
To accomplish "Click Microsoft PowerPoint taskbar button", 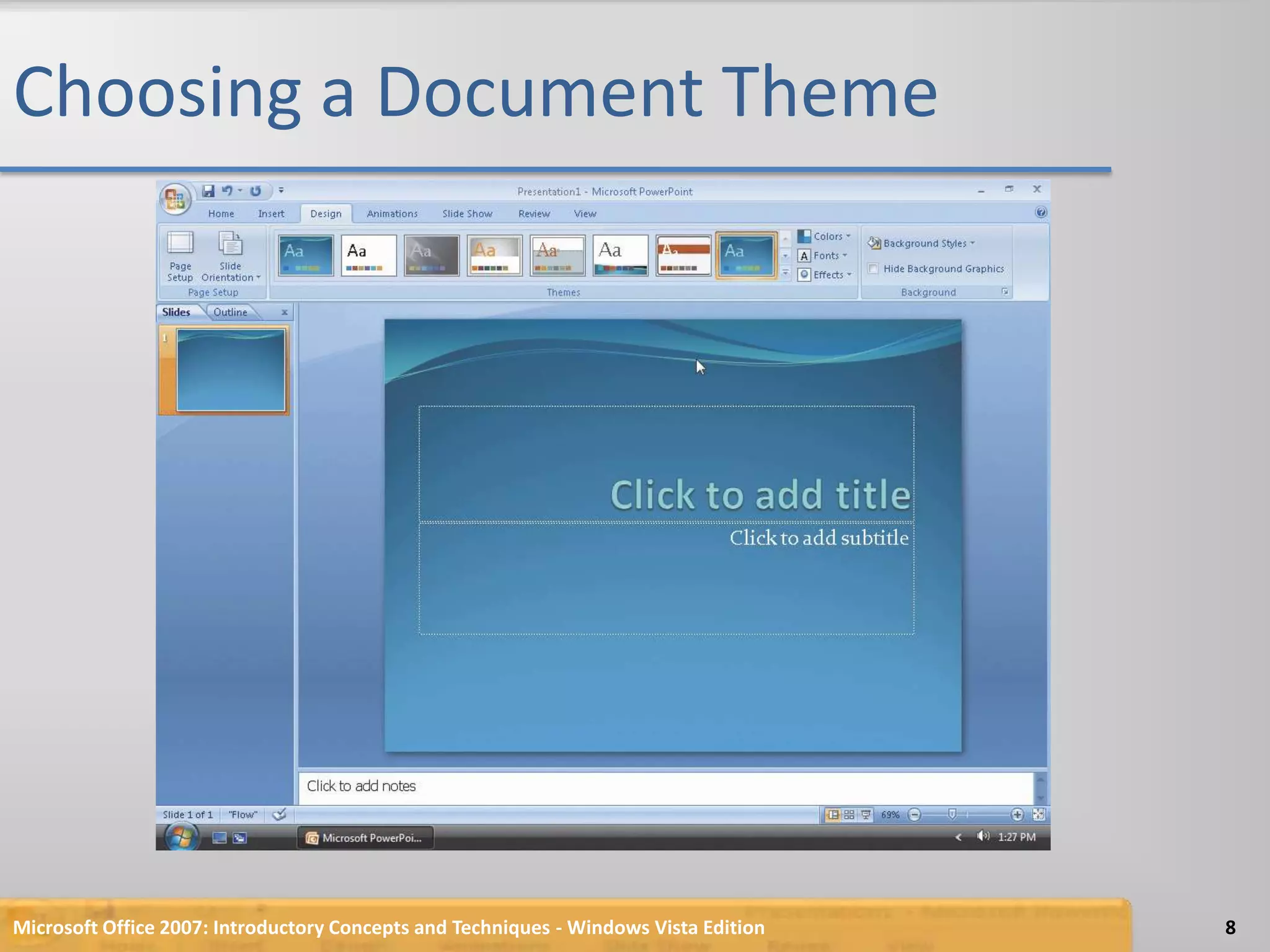I will point(365,838).
